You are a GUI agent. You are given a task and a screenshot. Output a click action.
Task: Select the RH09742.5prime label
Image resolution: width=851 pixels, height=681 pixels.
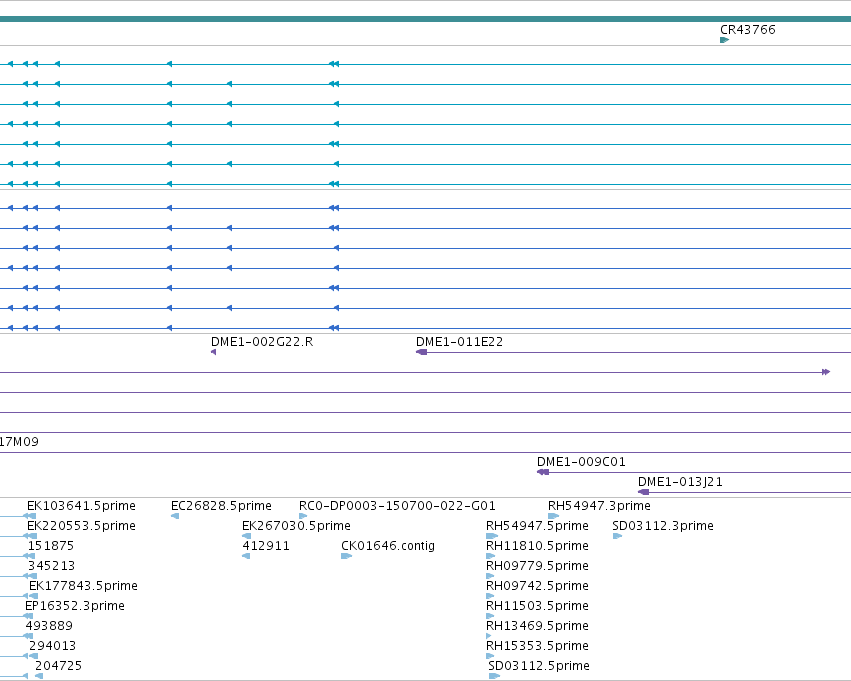tap(537, 586)
